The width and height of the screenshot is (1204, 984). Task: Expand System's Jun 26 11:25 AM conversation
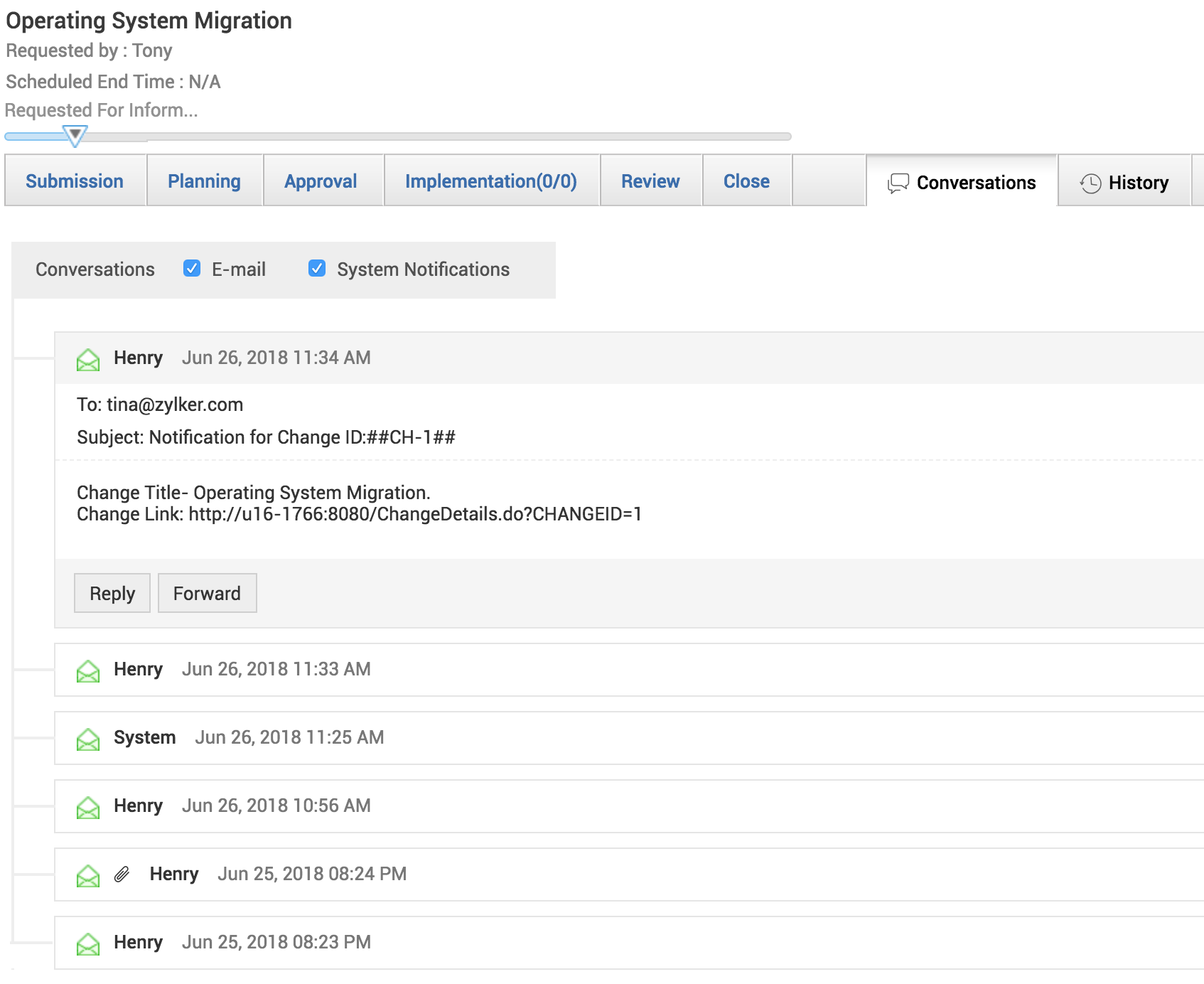(629, 738)
